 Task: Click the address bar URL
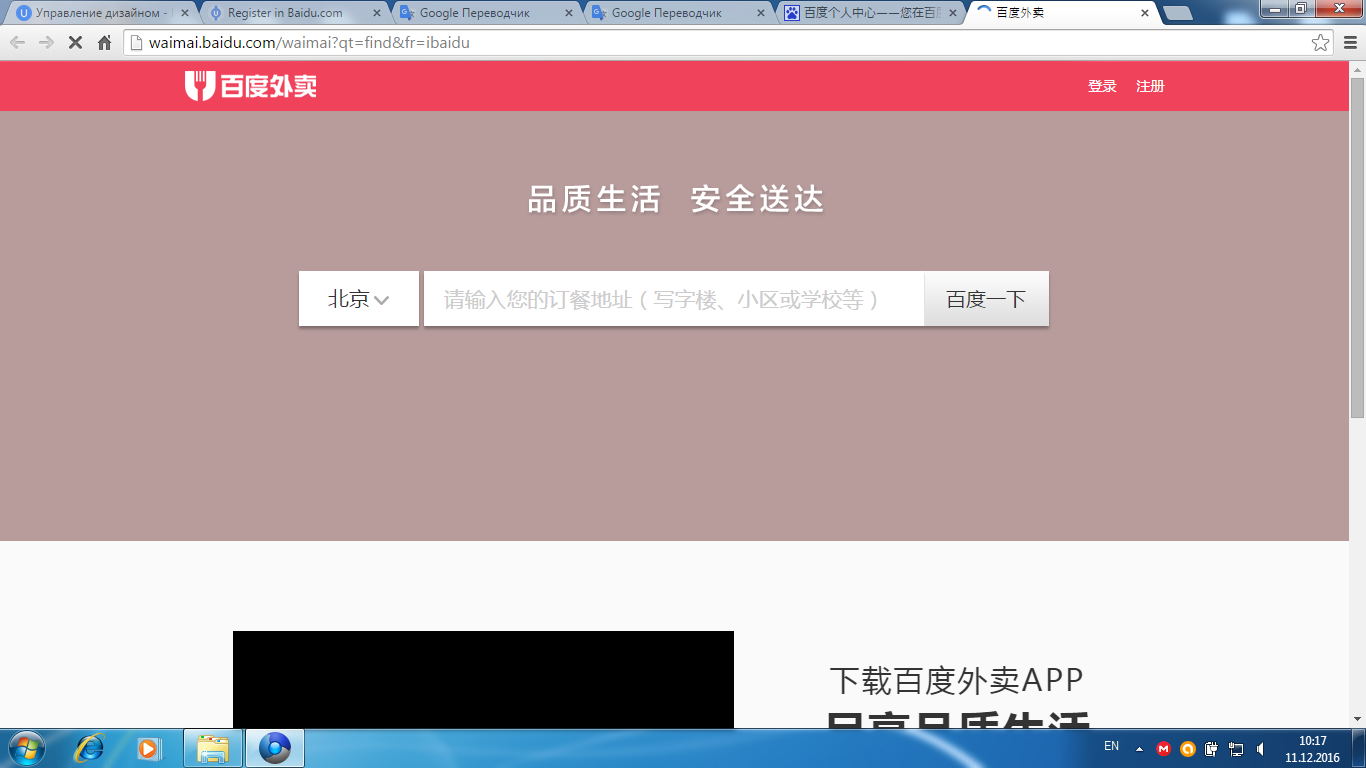309,43
